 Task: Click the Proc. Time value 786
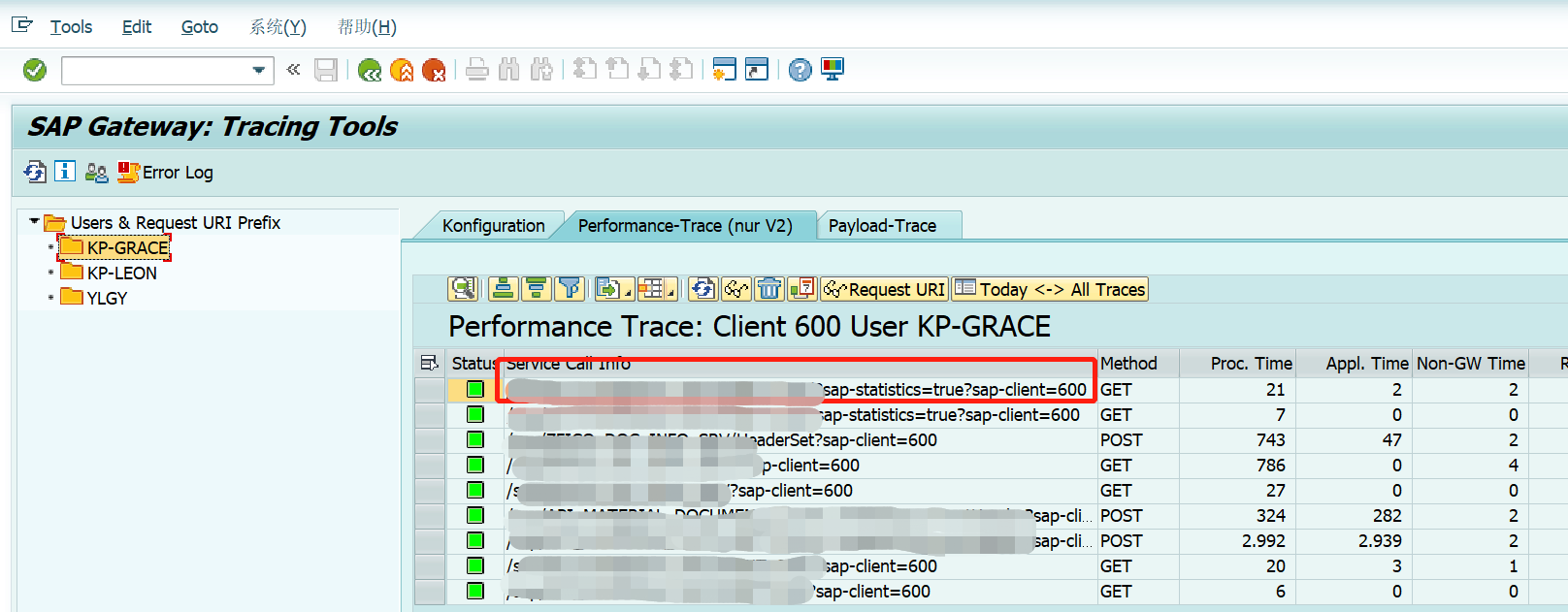pos(1270,466)
